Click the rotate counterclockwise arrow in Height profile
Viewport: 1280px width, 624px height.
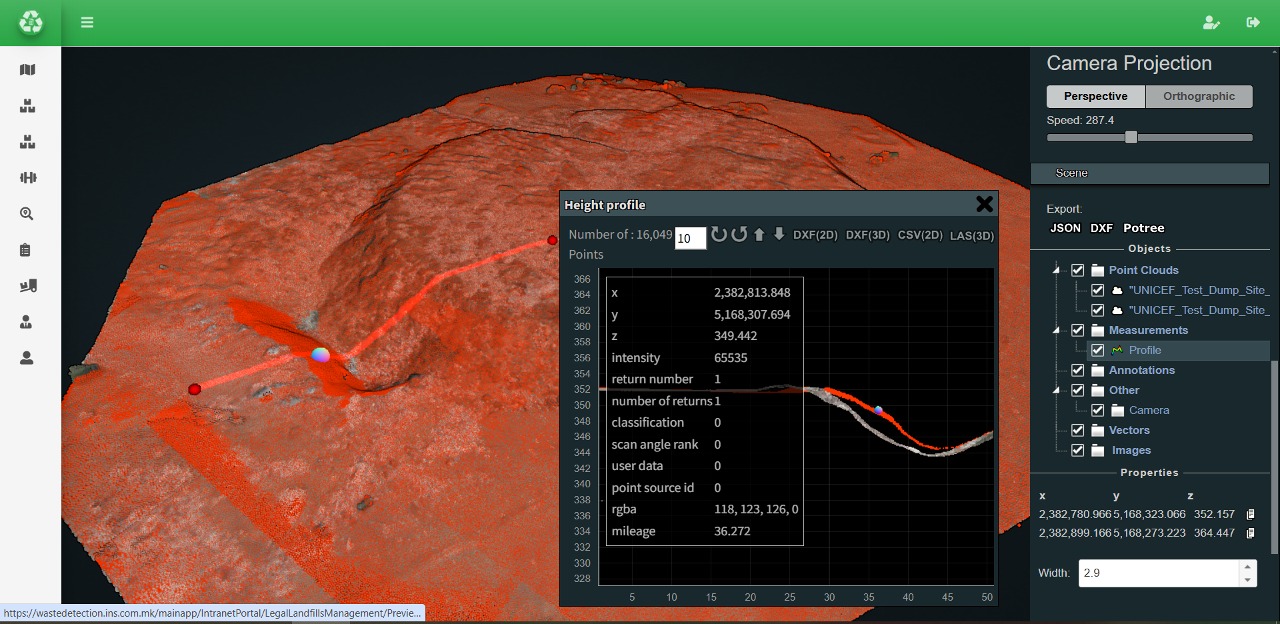pos(740,235)
